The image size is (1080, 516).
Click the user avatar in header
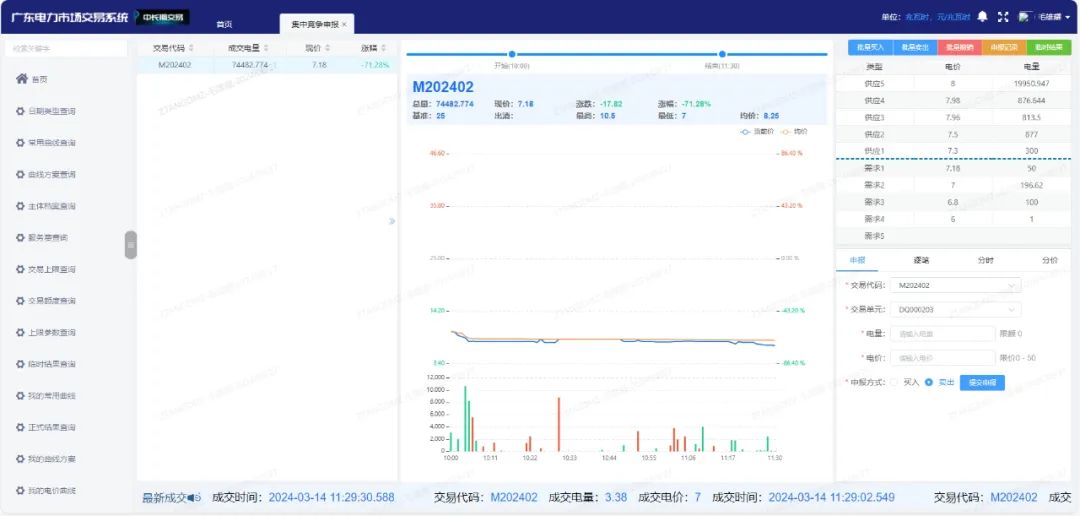tap(1024, 17)
